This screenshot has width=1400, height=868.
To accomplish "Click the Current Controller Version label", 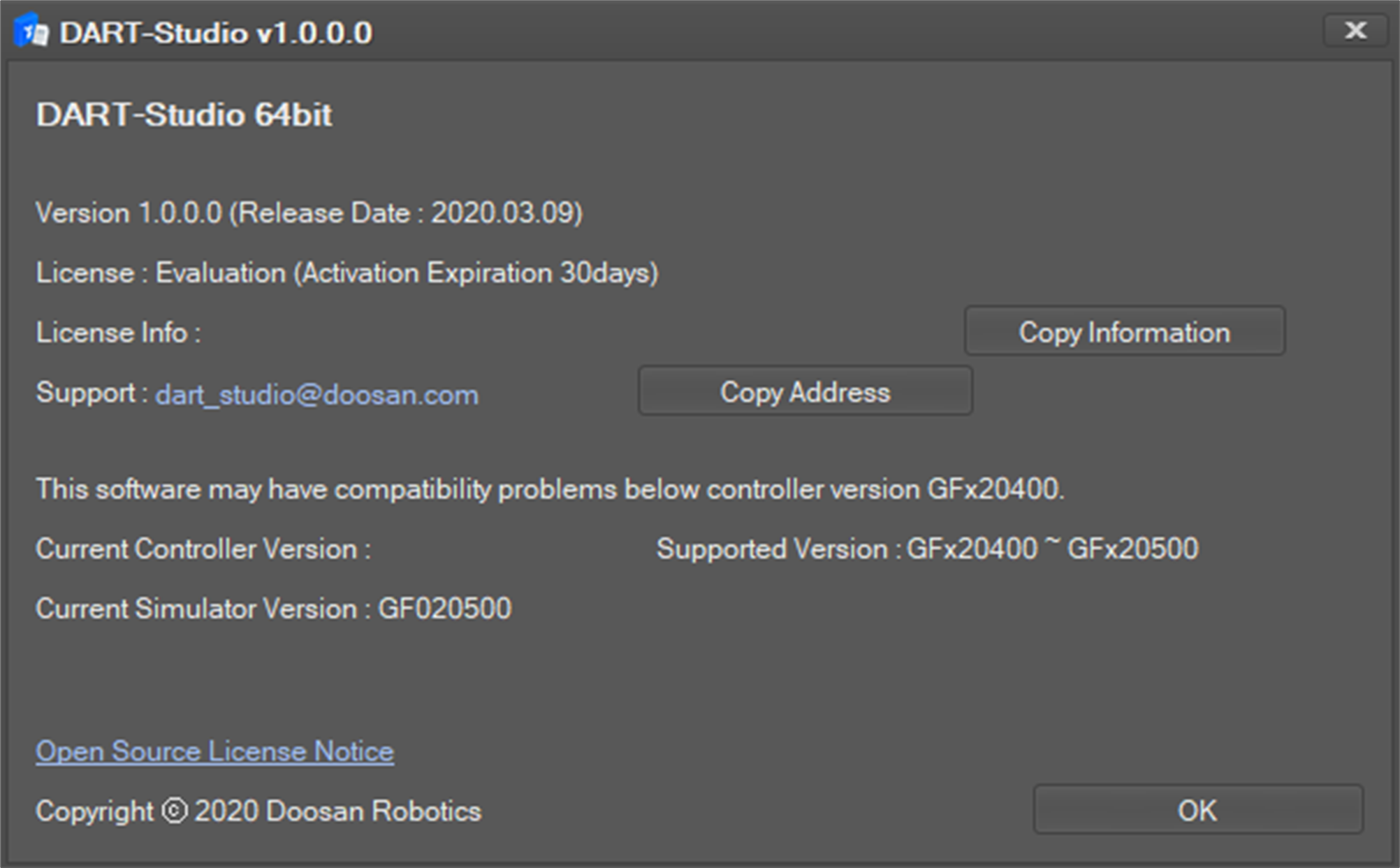I will (x=203, y=549).
